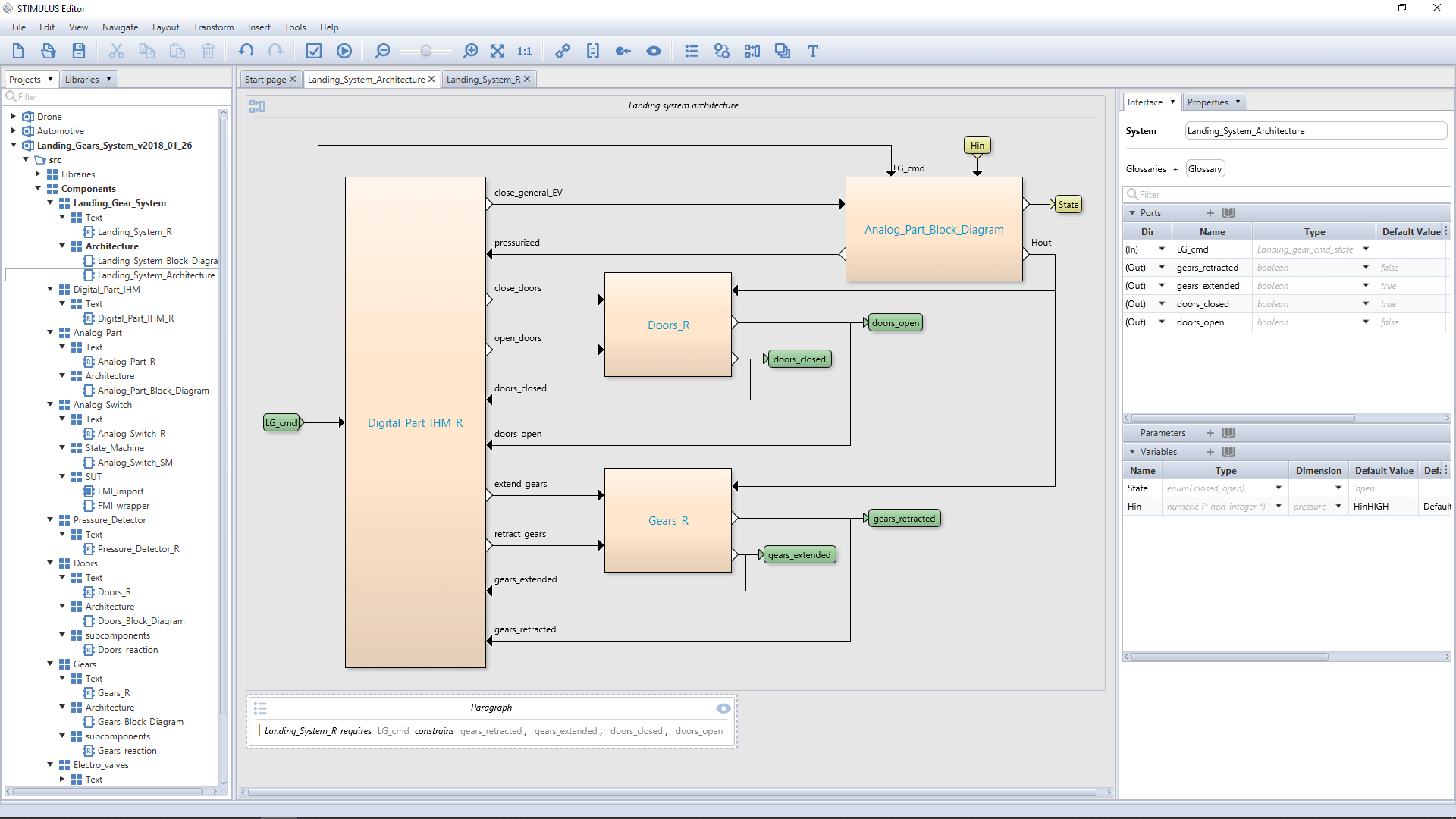Open LG_cmd direction dropdown

click(x=1162, y=249)
